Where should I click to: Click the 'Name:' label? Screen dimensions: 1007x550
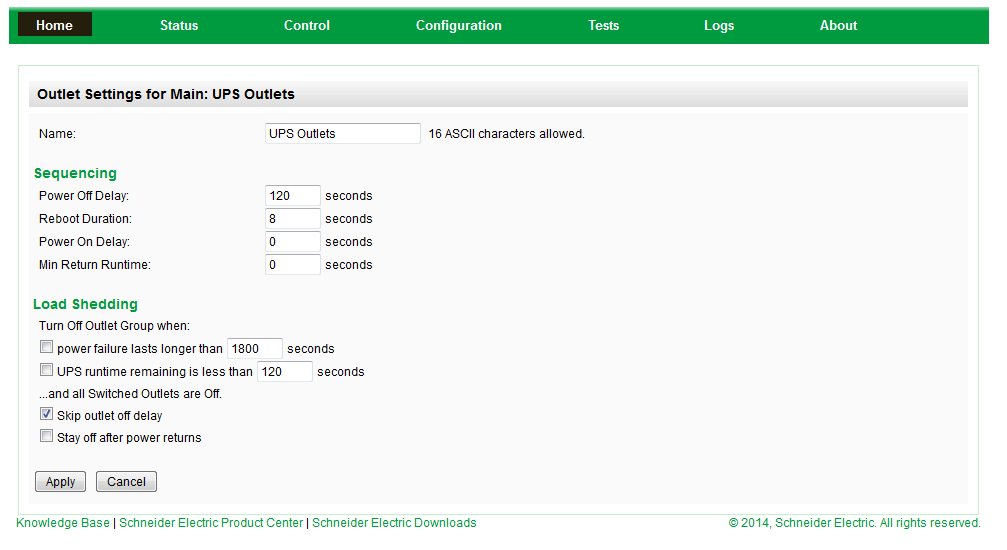pos(57,134)
